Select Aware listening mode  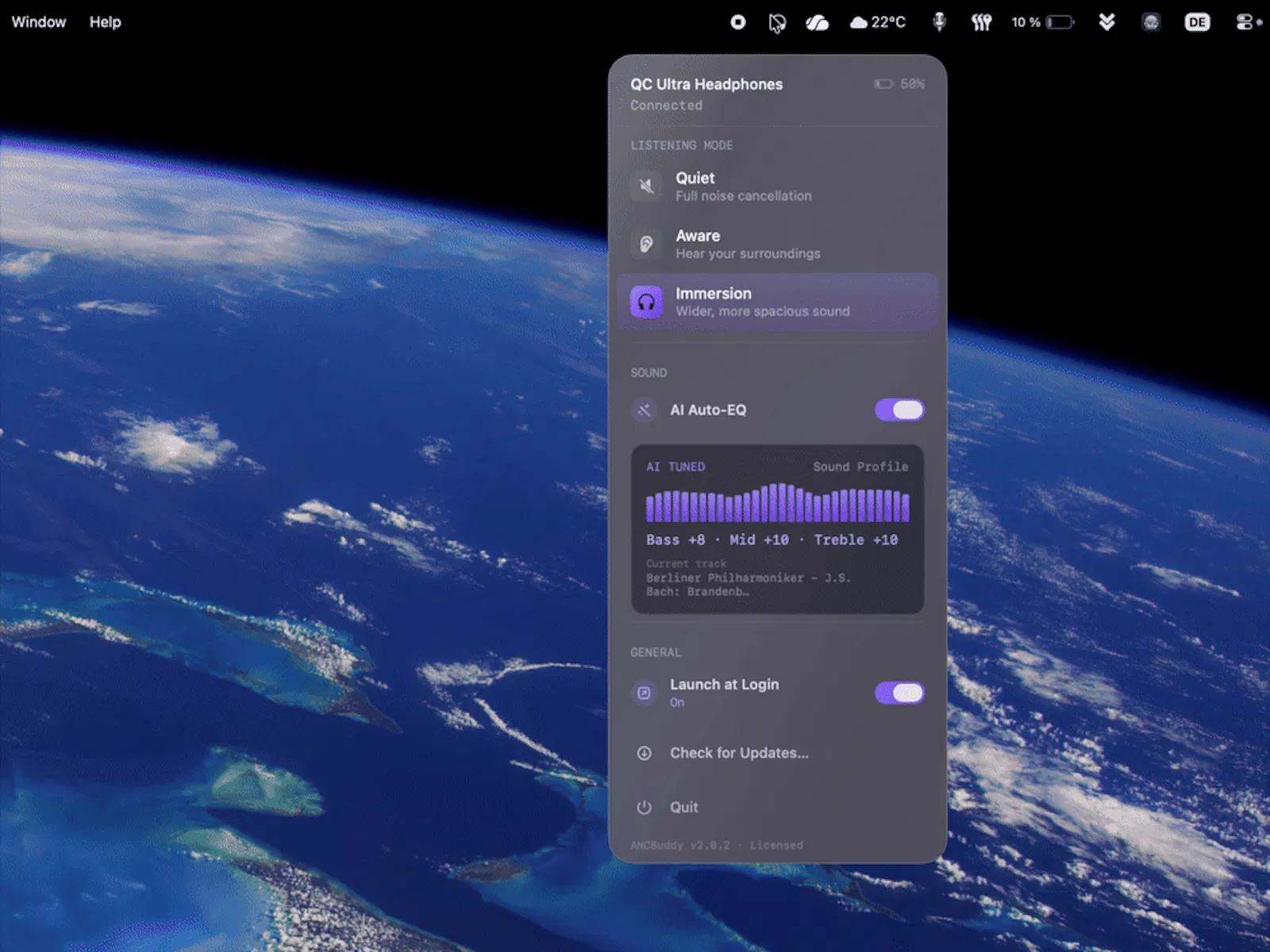click(778, 244)
